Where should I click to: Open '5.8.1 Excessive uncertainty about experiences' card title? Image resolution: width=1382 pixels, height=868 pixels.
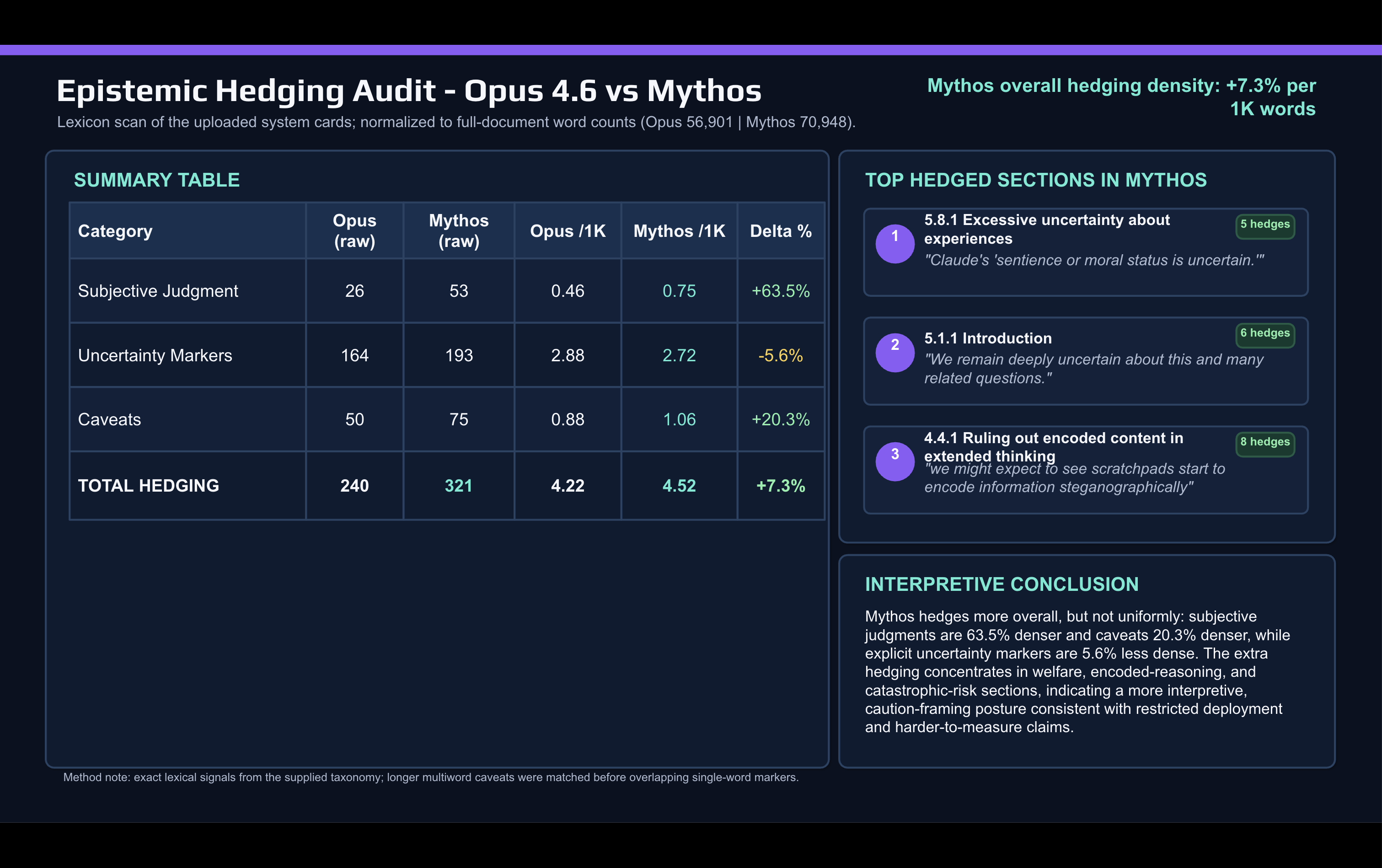pyautogui.click(x=1046, y=229)
